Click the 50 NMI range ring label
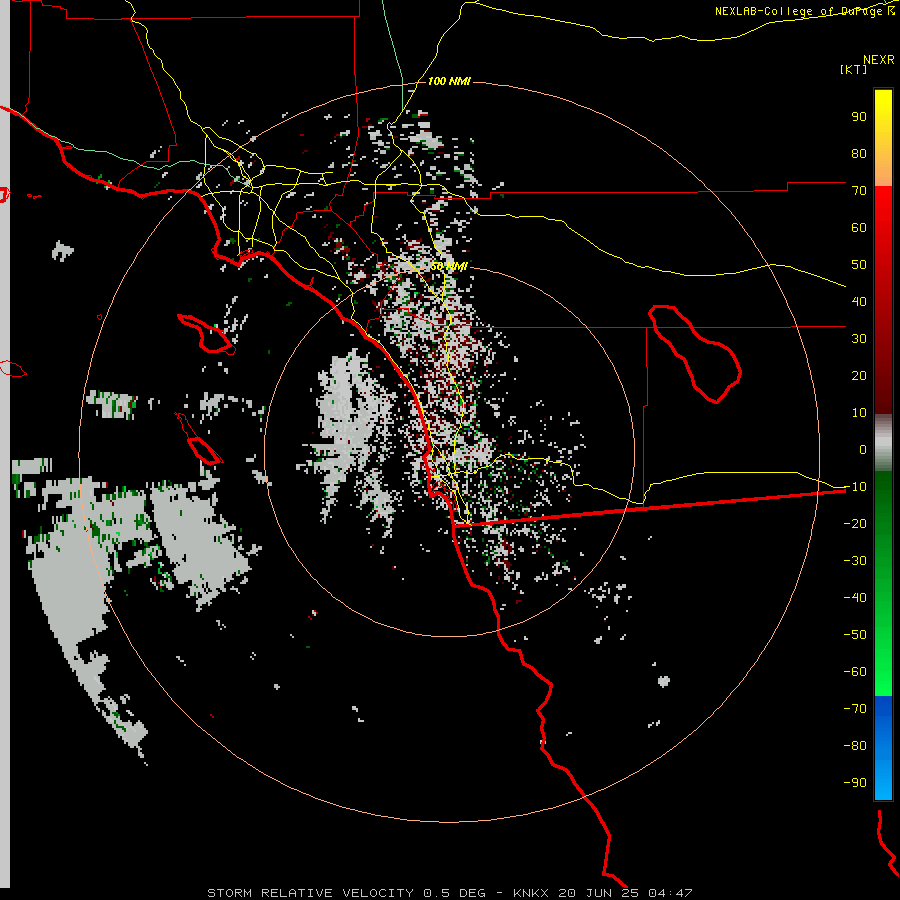The image size is (900, 900). (449, 267)
